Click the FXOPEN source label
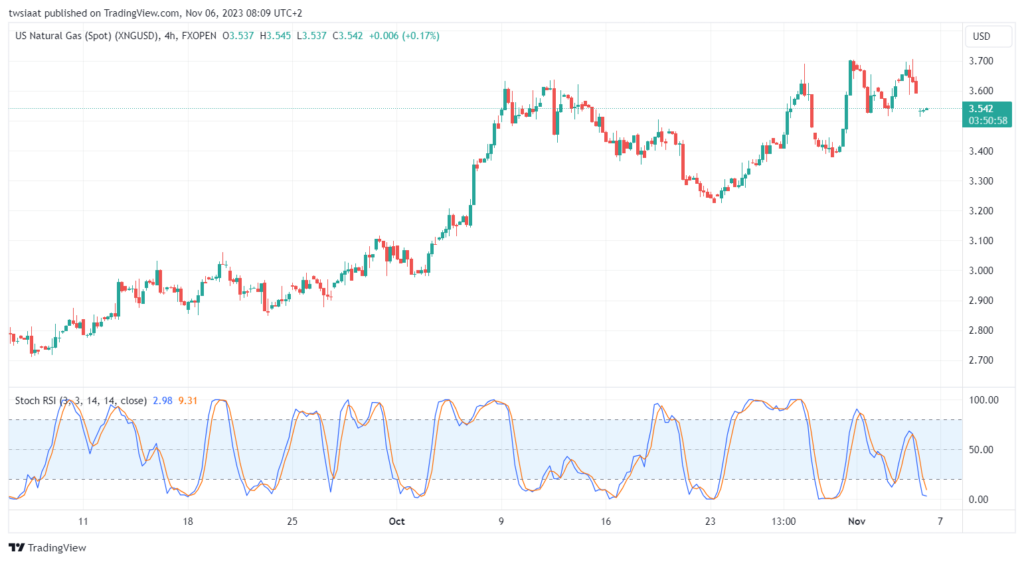The image size is (1024, 562). coord(199,36)
